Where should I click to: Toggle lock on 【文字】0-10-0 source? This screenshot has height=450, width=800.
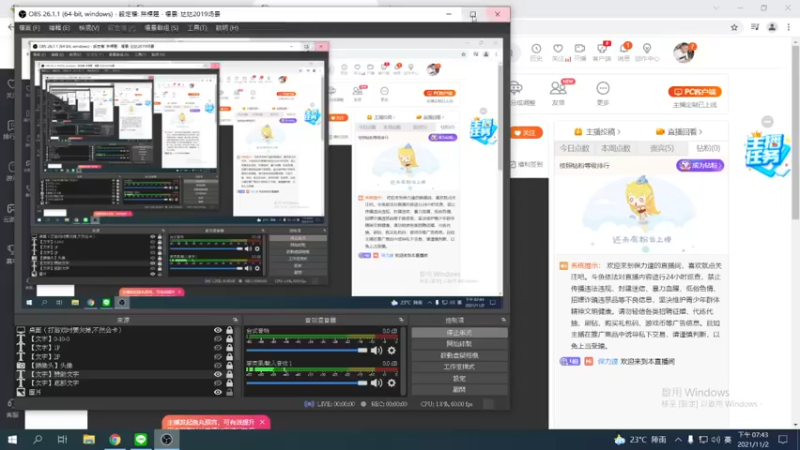pyautogui.click(x=230, y=339)
